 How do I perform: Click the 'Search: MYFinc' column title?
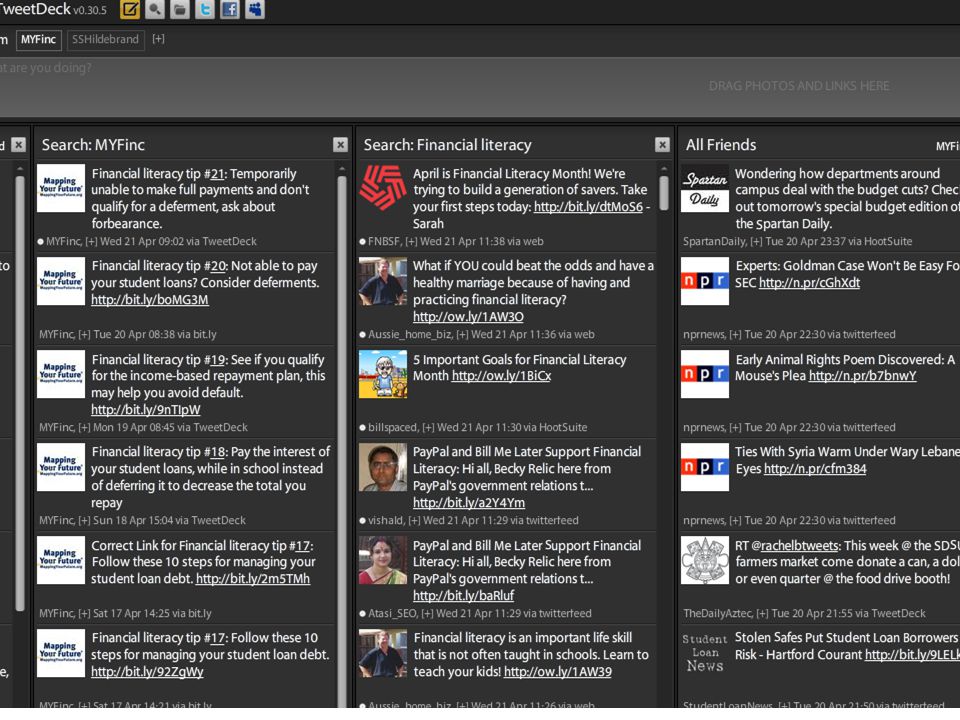pos(93,145)
